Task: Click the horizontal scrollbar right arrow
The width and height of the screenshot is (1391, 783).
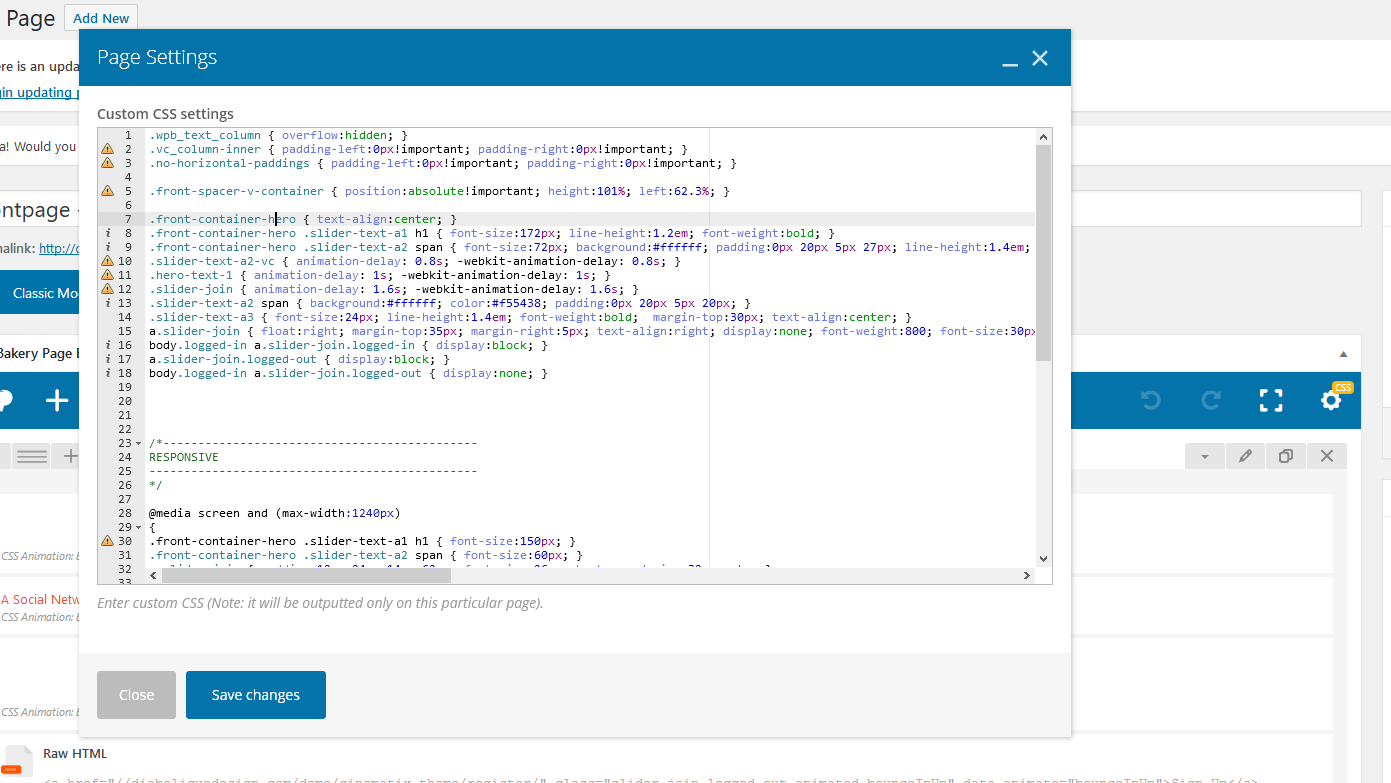Action: [1026, 575]
